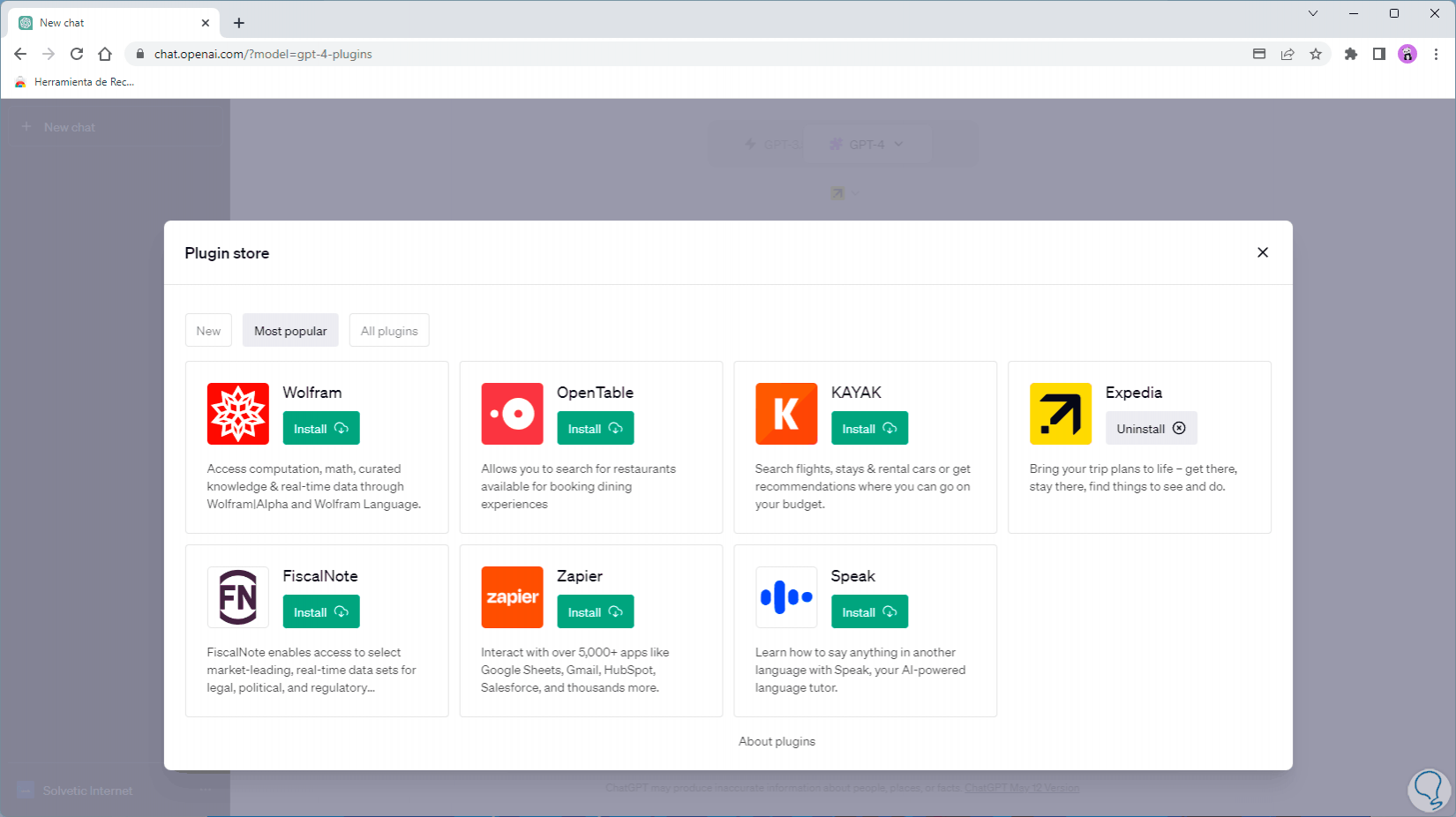Open the Chrome three-dot menu
Image resolution: width=1456 pixels, height=817 pixels.
1436,54
